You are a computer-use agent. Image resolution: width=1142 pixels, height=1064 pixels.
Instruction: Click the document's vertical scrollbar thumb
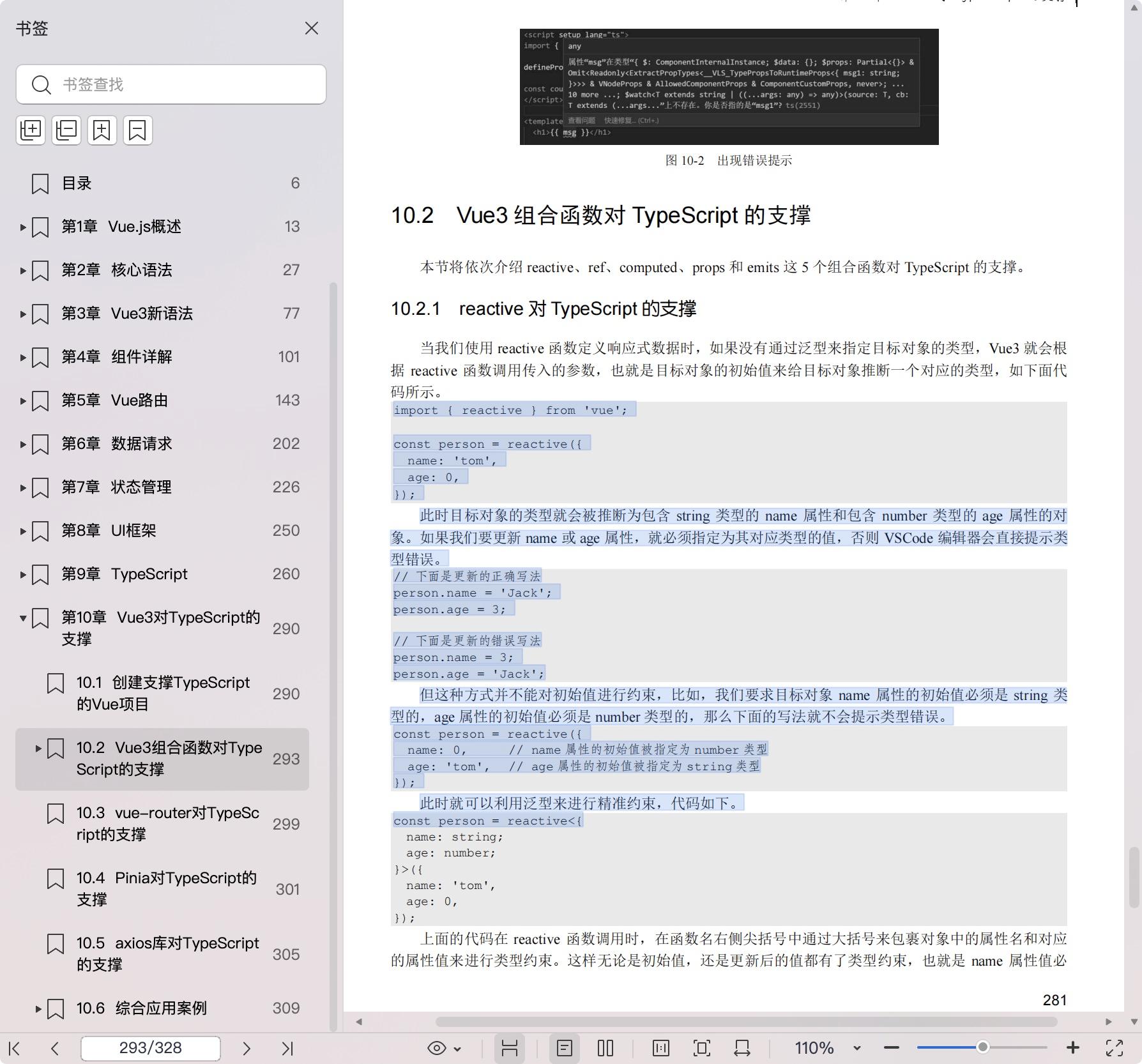tap(1134, 878)
